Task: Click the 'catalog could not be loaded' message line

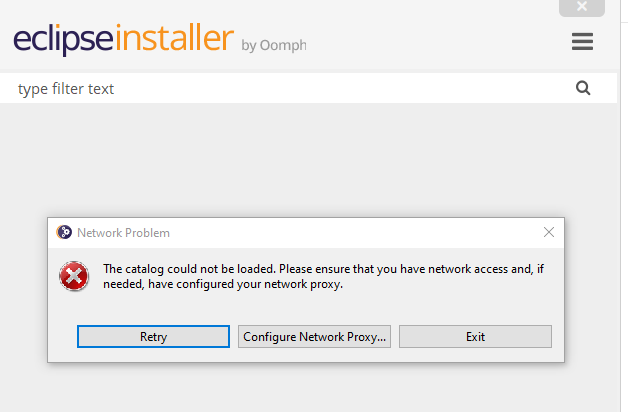Action: click(x=324, y=269)
